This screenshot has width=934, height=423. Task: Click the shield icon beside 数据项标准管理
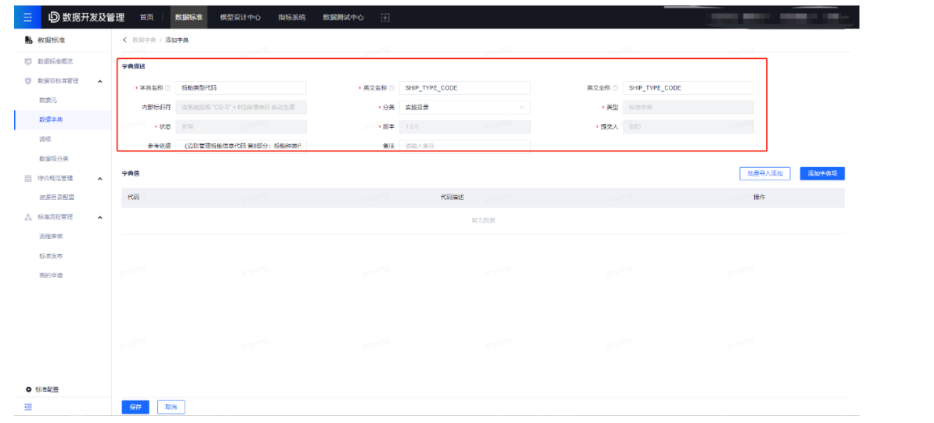(28, 81)
